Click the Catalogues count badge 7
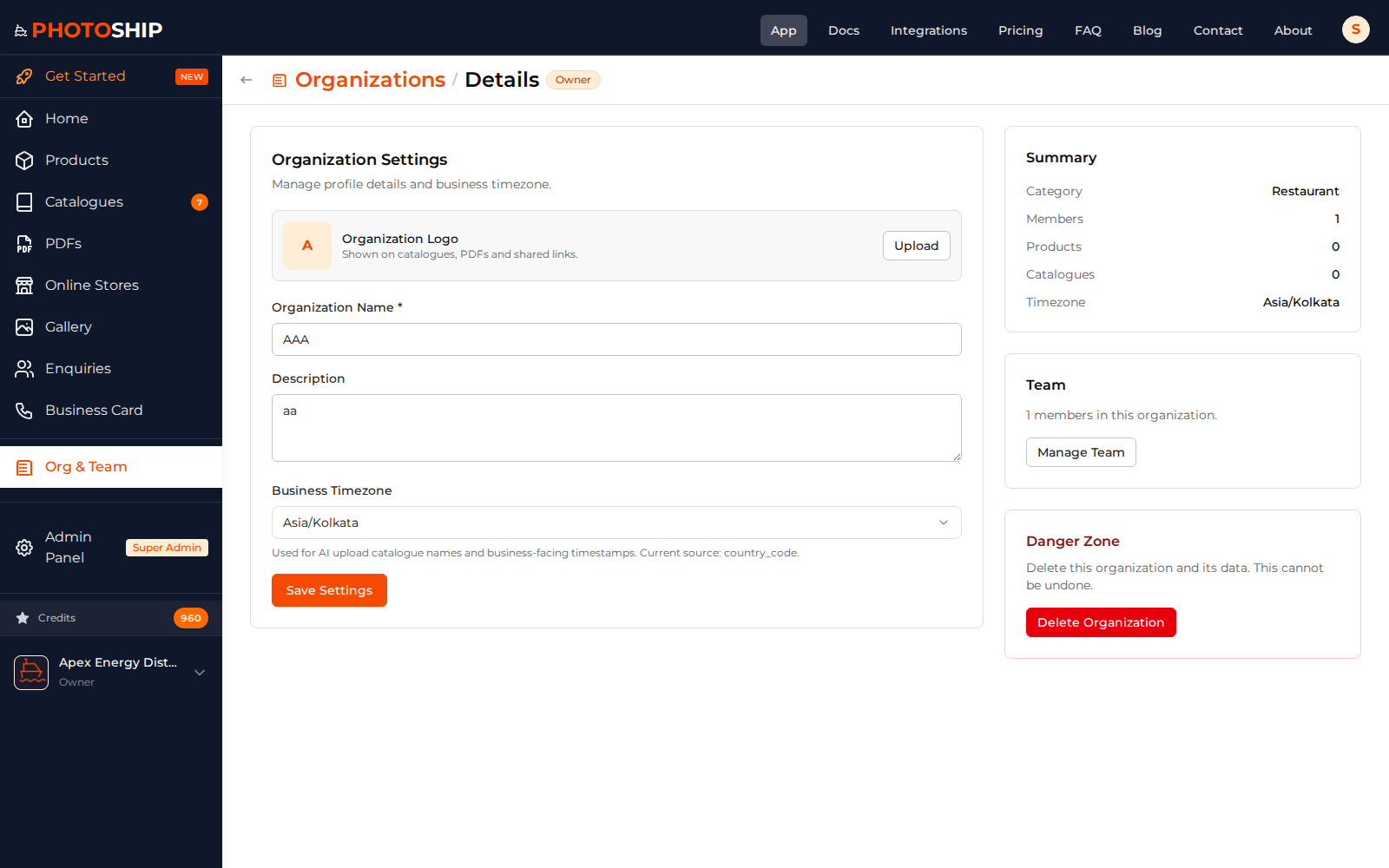1389x868 pixels. click(x=200, y=202)
